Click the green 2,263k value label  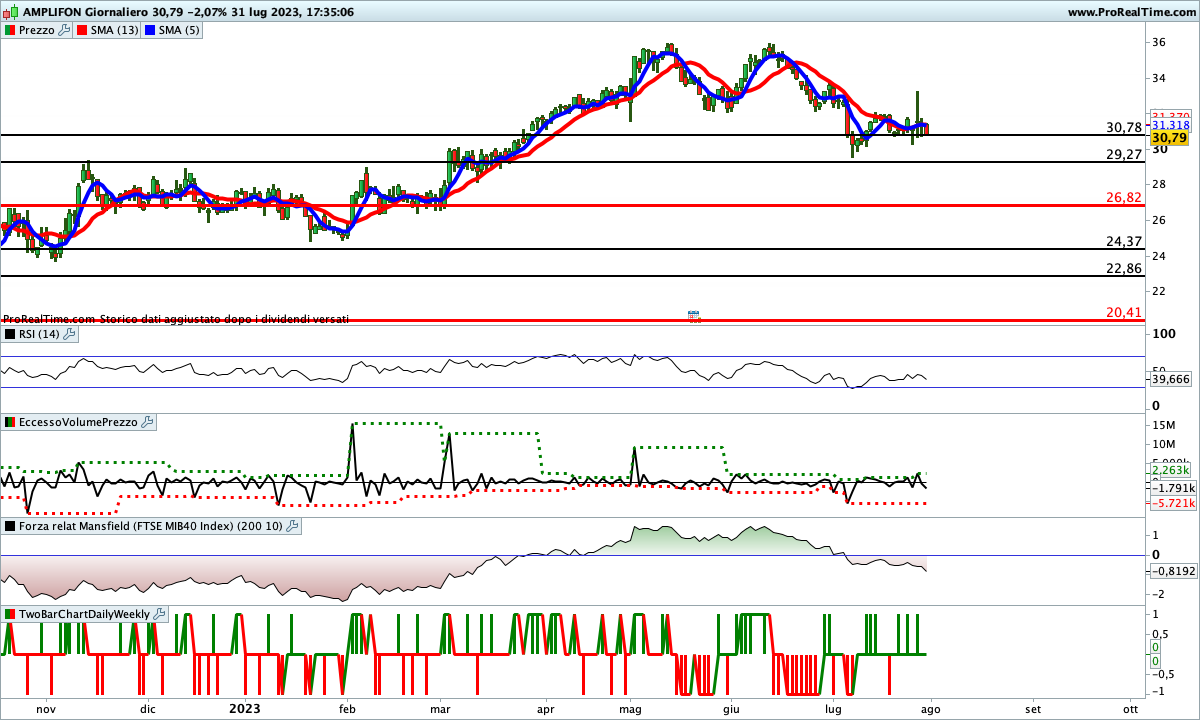coord(1170,470)
